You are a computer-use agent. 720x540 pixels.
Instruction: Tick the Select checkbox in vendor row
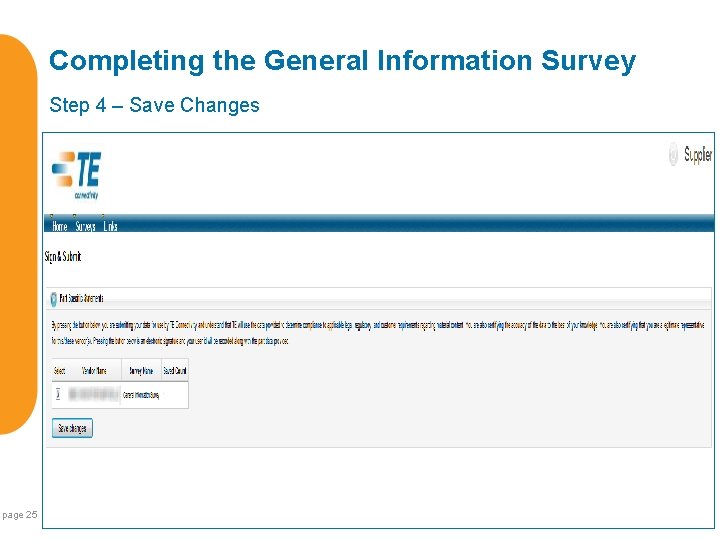59,395
